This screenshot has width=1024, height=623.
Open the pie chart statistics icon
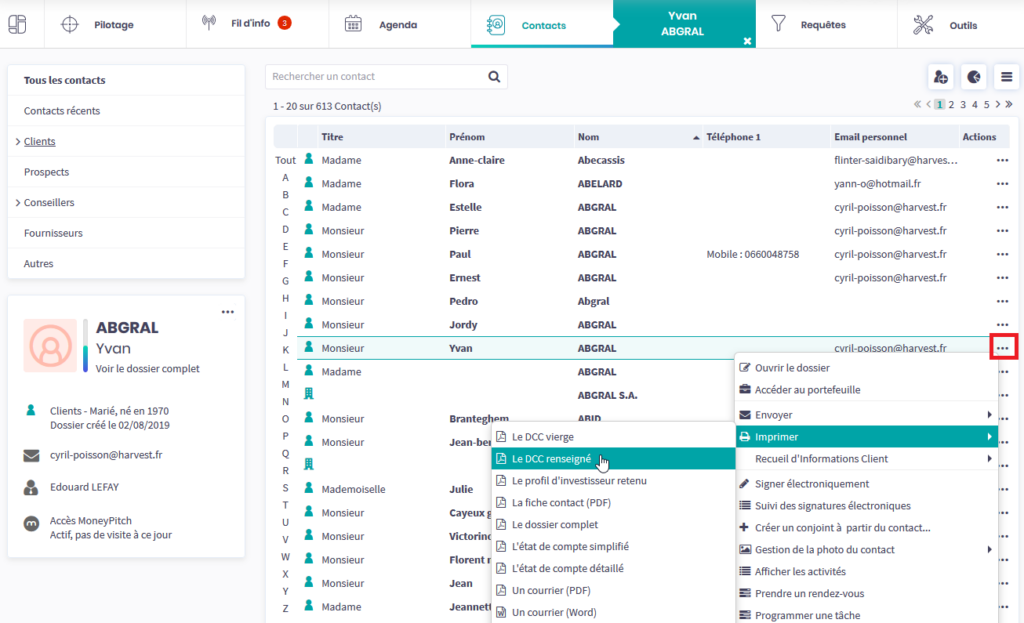(973, 77)
